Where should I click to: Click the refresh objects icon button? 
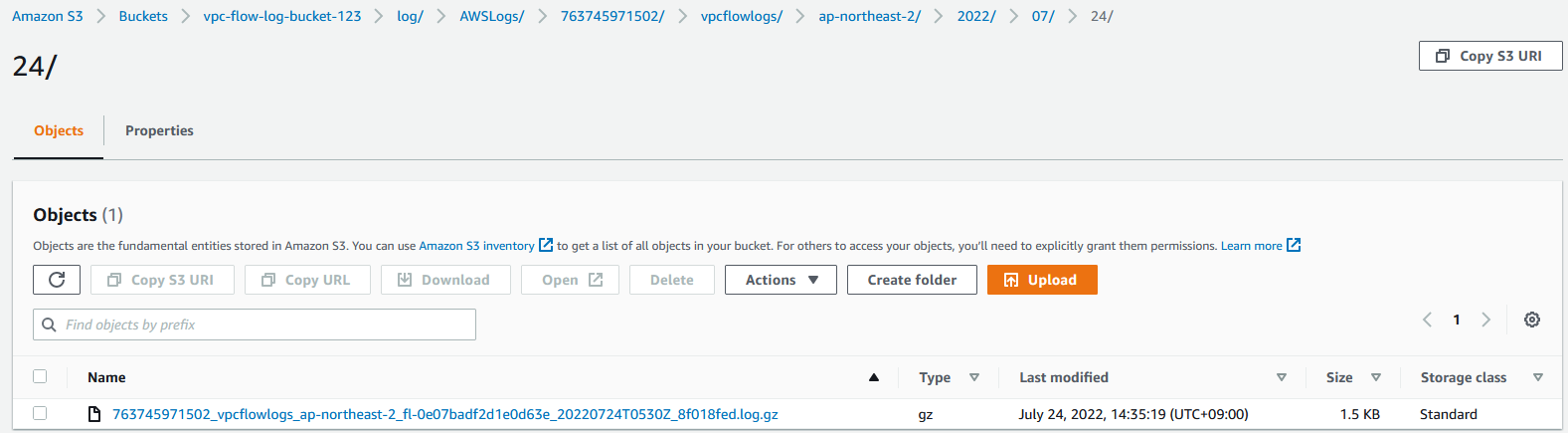coord(57,280)
